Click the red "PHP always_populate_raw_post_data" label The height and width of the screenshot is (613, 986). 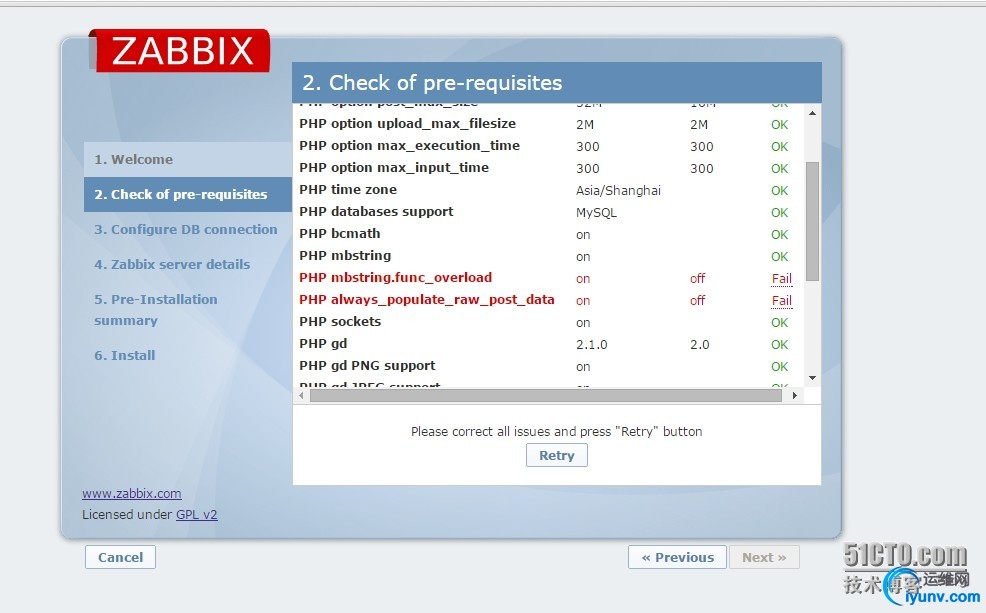point(427,299)
